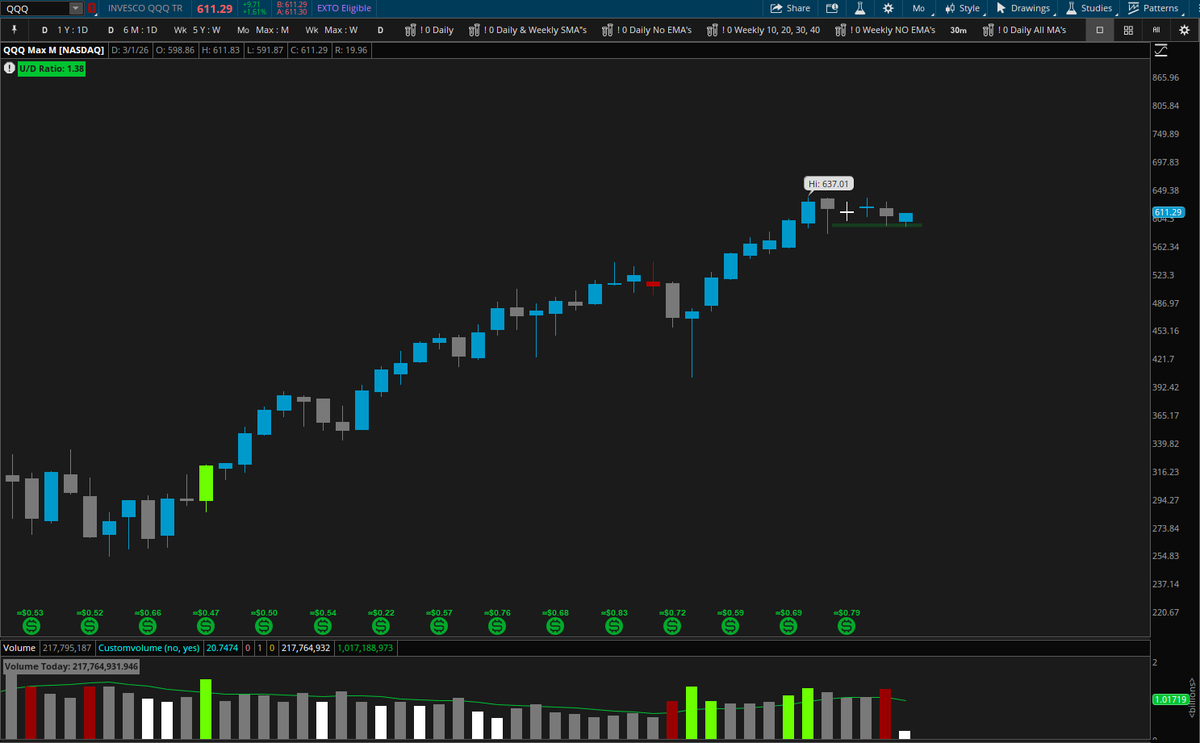Screen dimensions: 1200x743
Task: Click the U/D Ratio: 1.38 label
Action: [51, 68]
